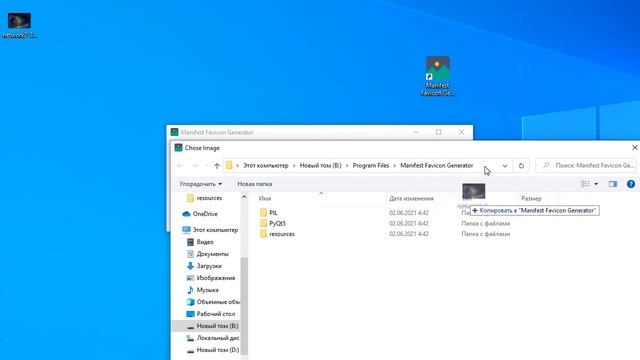Click the forward navigation arrow in dialog
The image size is (640, 360).
tap(195, 166)
